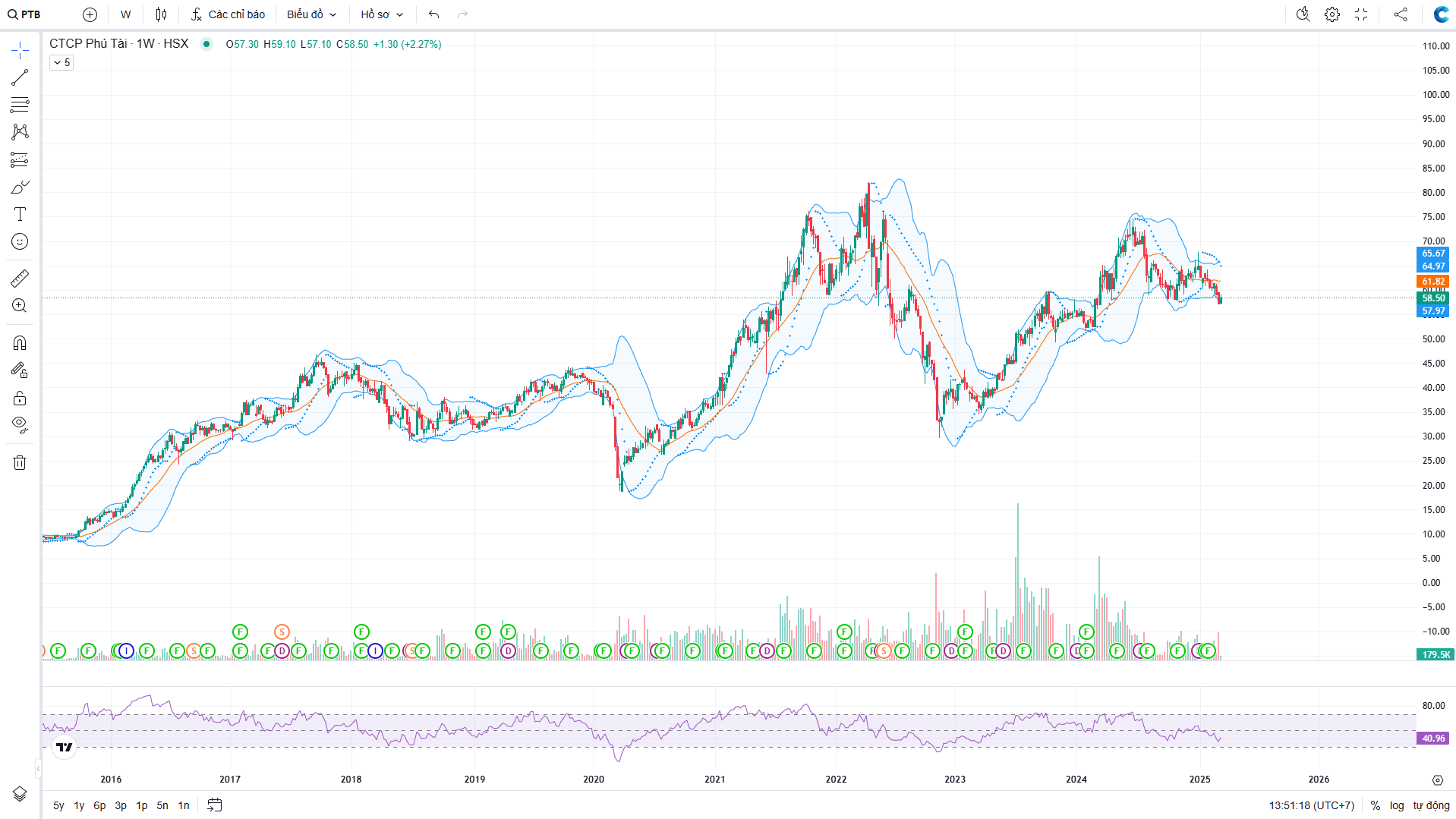This screenshot has height=819, width=1456.
Task: Select the trend line drawing tool
Action: point(20,77)
